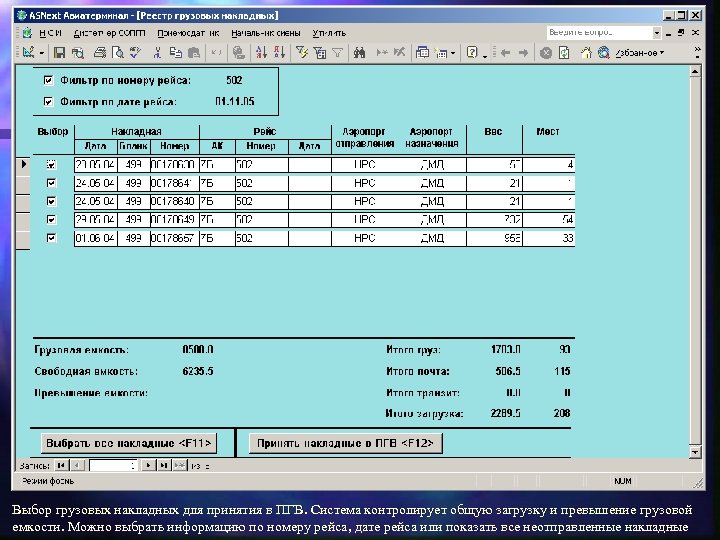Sort descending with the Z-A icon
The width and height of the screenshot is (720, 540).
click(280, 53)
